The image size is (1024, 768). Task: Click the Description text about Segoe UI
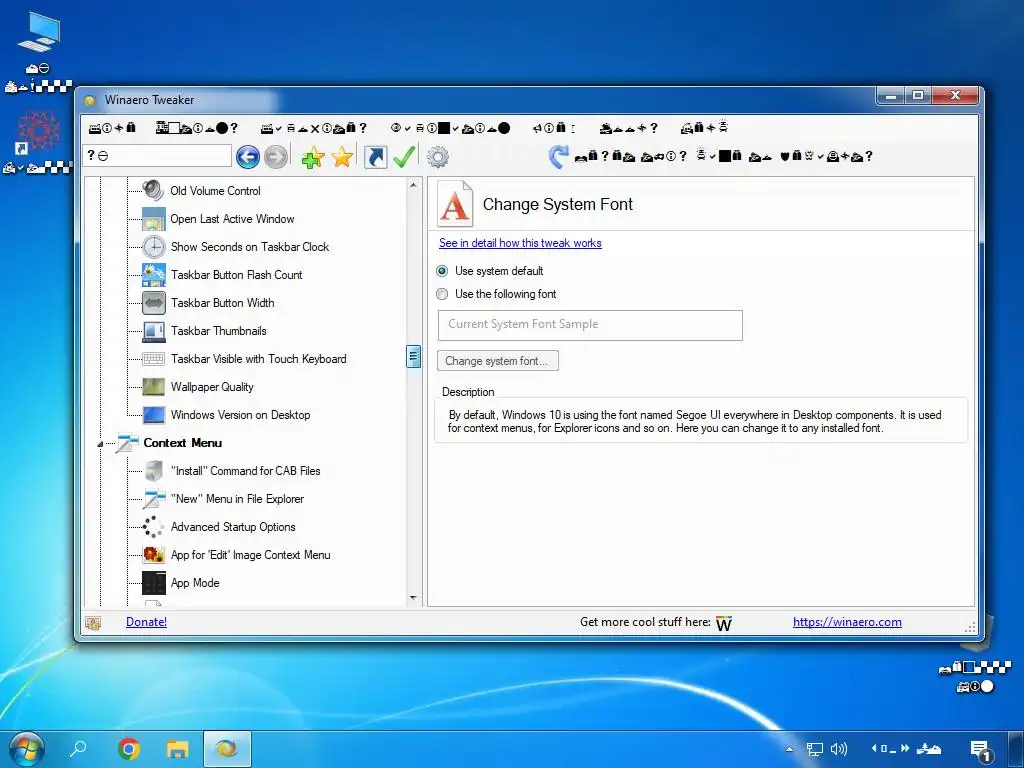click(x=695, y=421)
